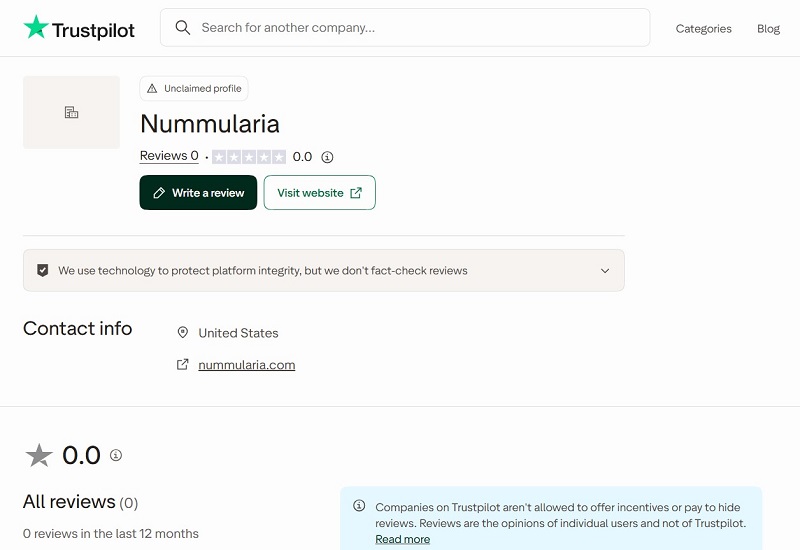This screenshot has width=800, height=550.
Task: Show info next to the 0.0 header rating
Action: pos(327,157)
